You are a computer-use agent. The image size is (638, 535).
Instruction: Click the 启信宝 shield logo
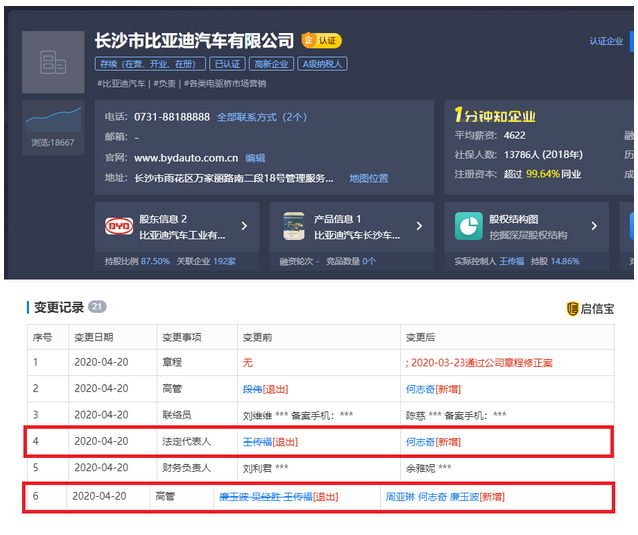[573, 309]
